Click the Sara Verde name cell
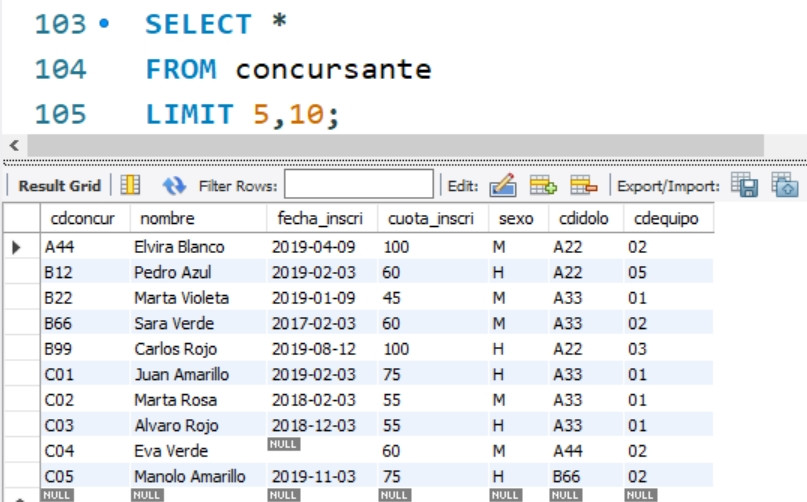The image size is (807, 502). click(x=198, y=323)
